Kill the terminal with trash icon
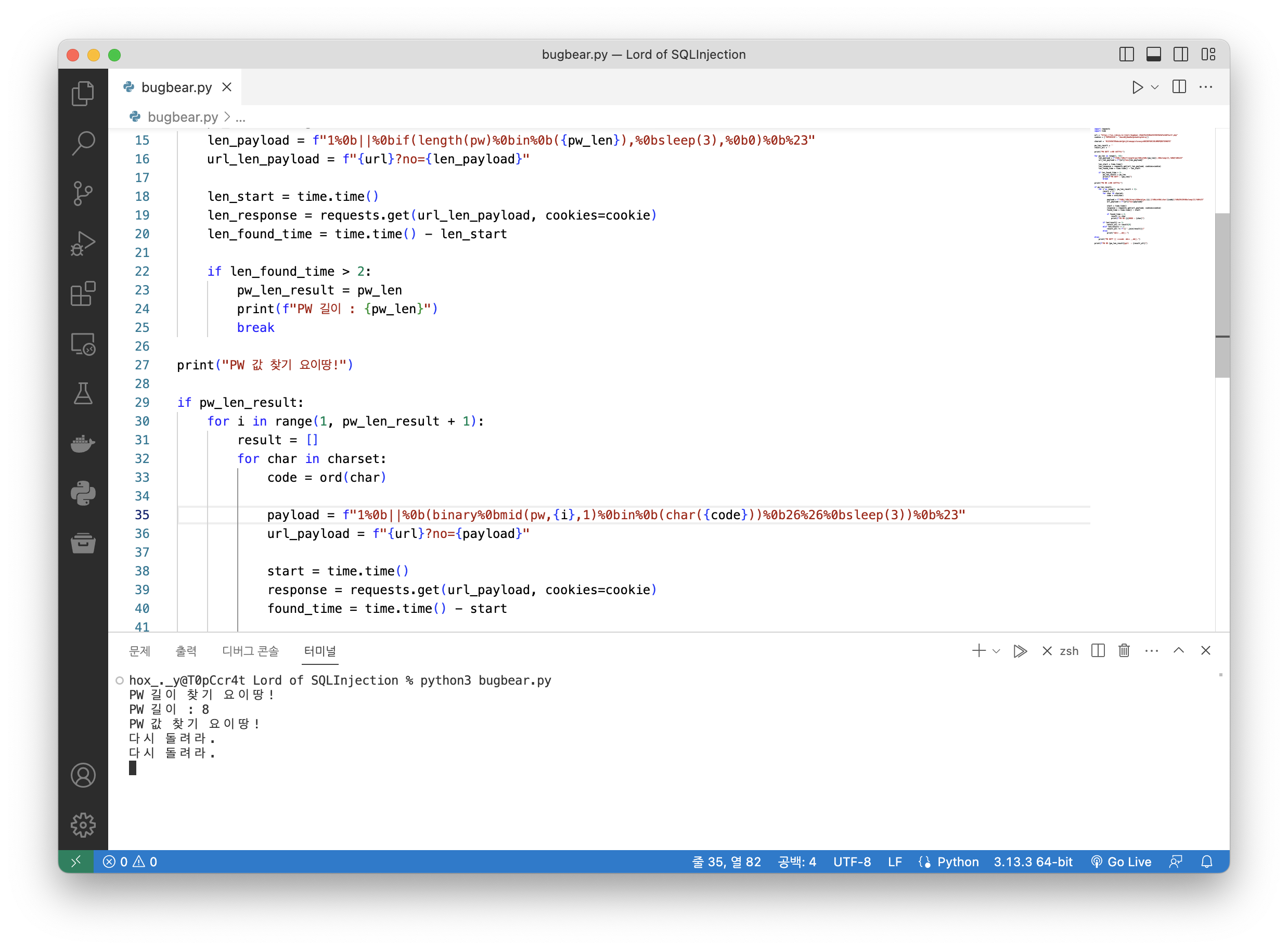Image resolution: width=1288 pixels, height=950 pixels. click(1124, 650)
